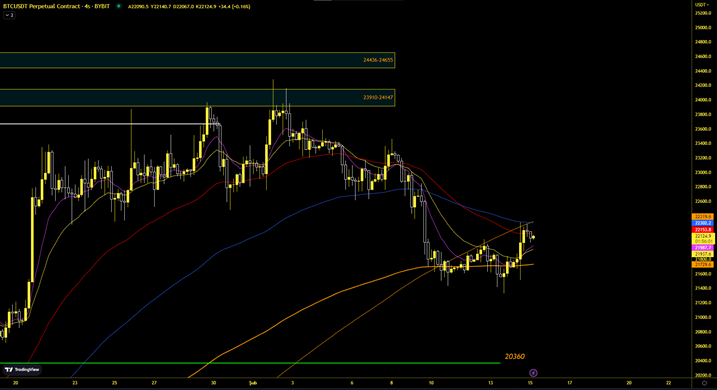The image size is (717, 390).
Task: Click the 23000.0 price axis label
Action: click(703, 172)
